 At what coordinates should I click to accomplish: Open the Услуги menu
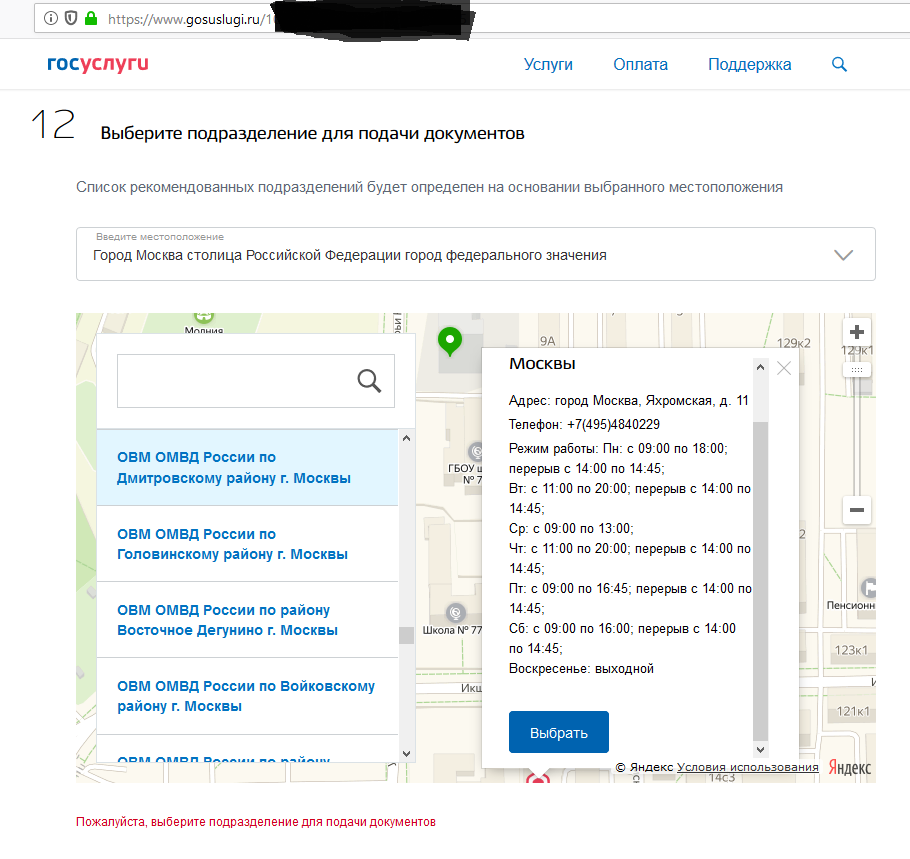point(548,64)
